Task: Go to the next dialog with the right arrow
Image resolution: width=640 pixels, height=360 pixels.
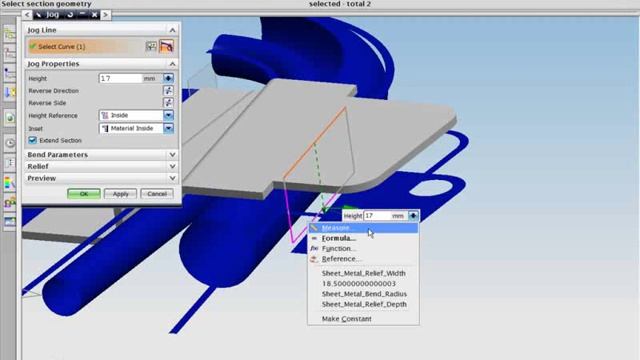Action: click(105, 15)
